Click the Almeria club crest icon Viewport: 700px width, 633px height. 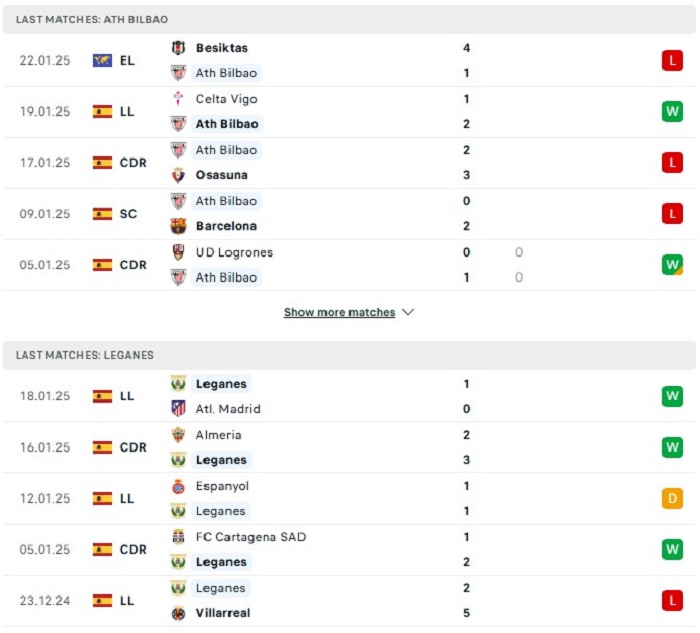click(178, 435)
